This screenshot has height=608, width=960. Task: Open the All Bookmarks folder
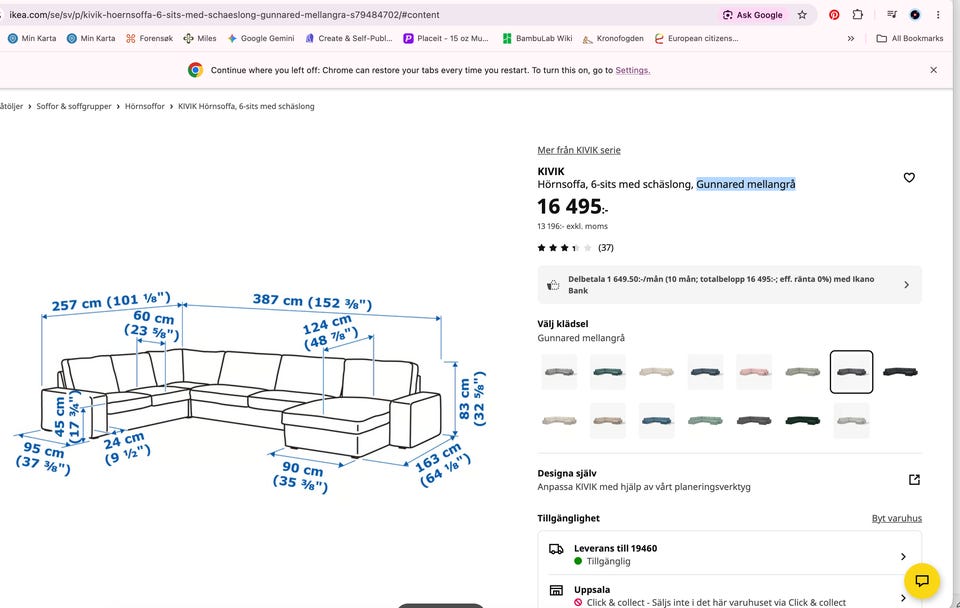pyautogui.click(x=910, y=38)
